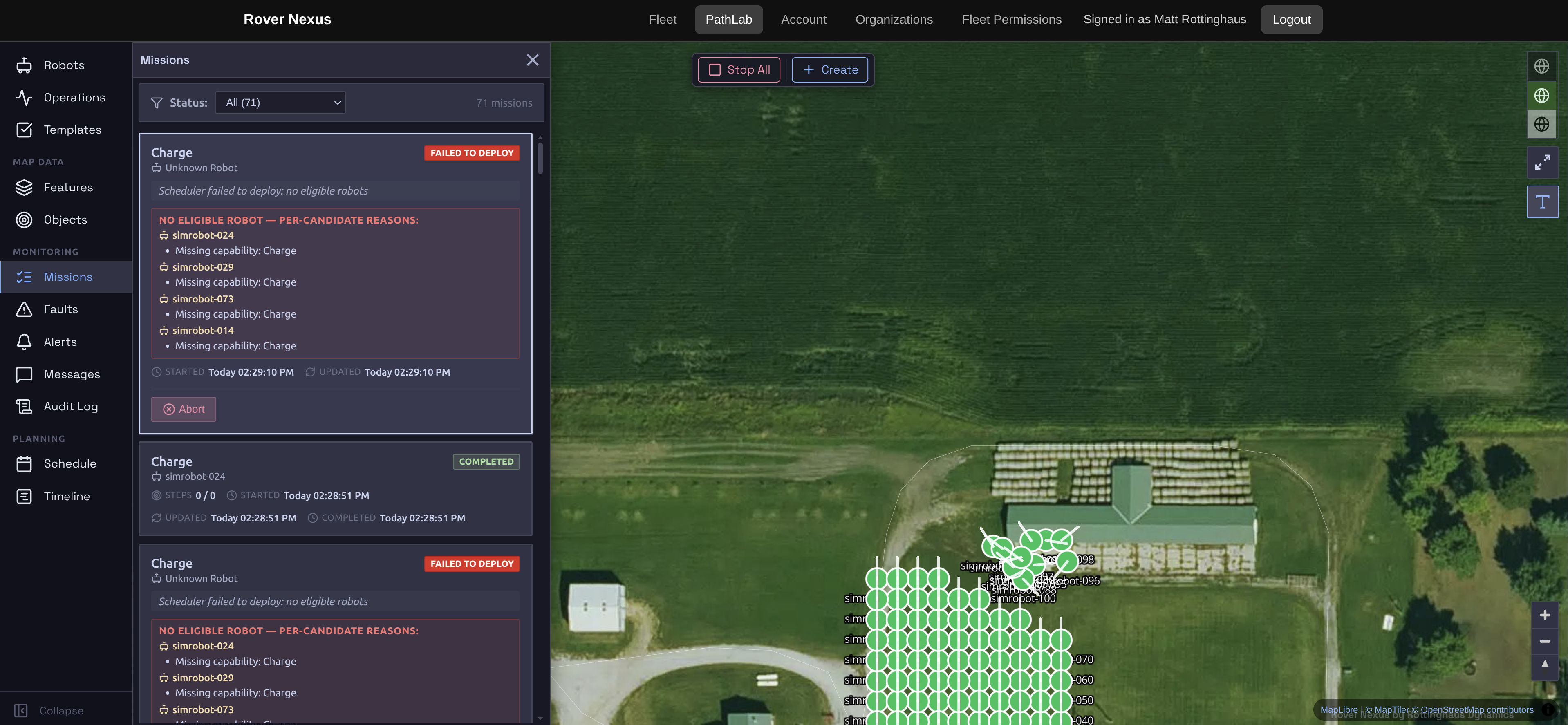Click the Rover Nexus title

(287, 20)
